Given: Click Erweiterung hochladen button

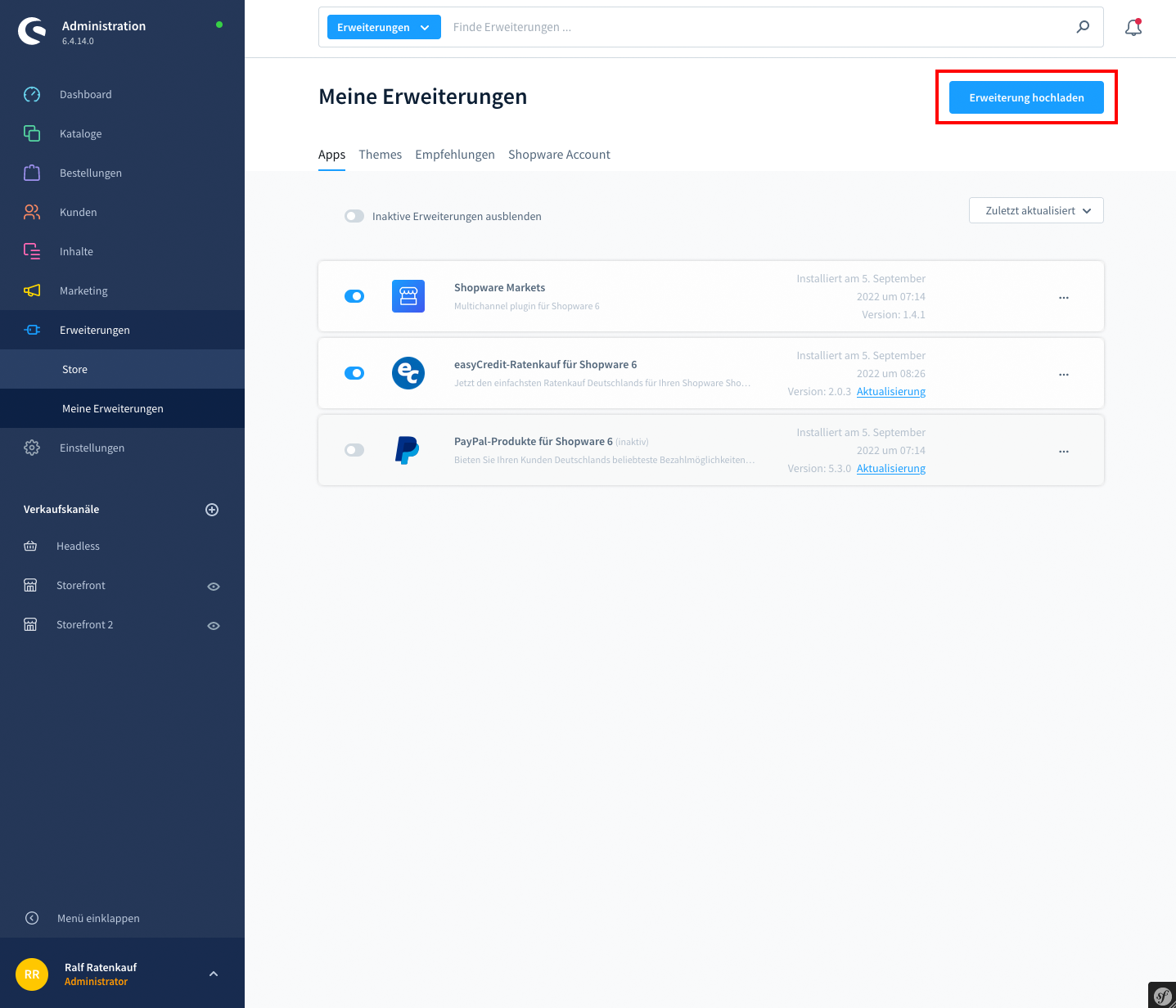Looking at the screenshot, I should coord(1026,97).
